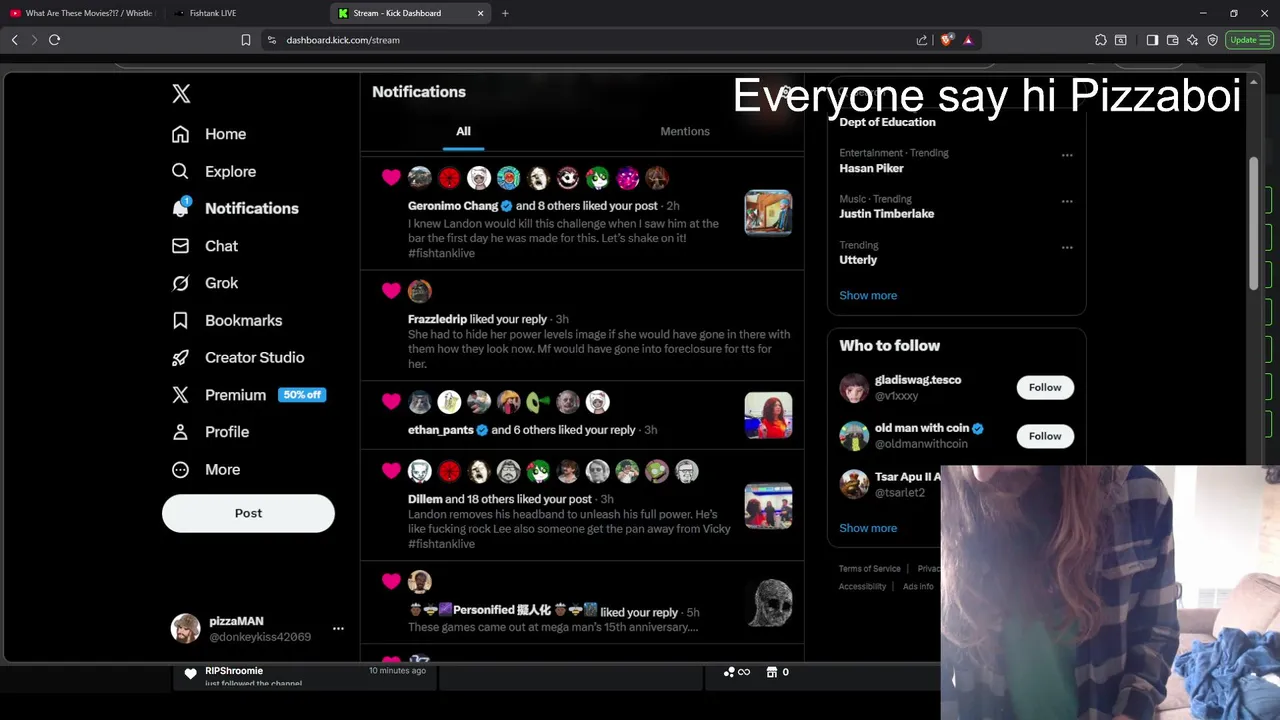Click the heart icon beside RIPShroomie
The image size is (1280, 720).
coord(190,674)
